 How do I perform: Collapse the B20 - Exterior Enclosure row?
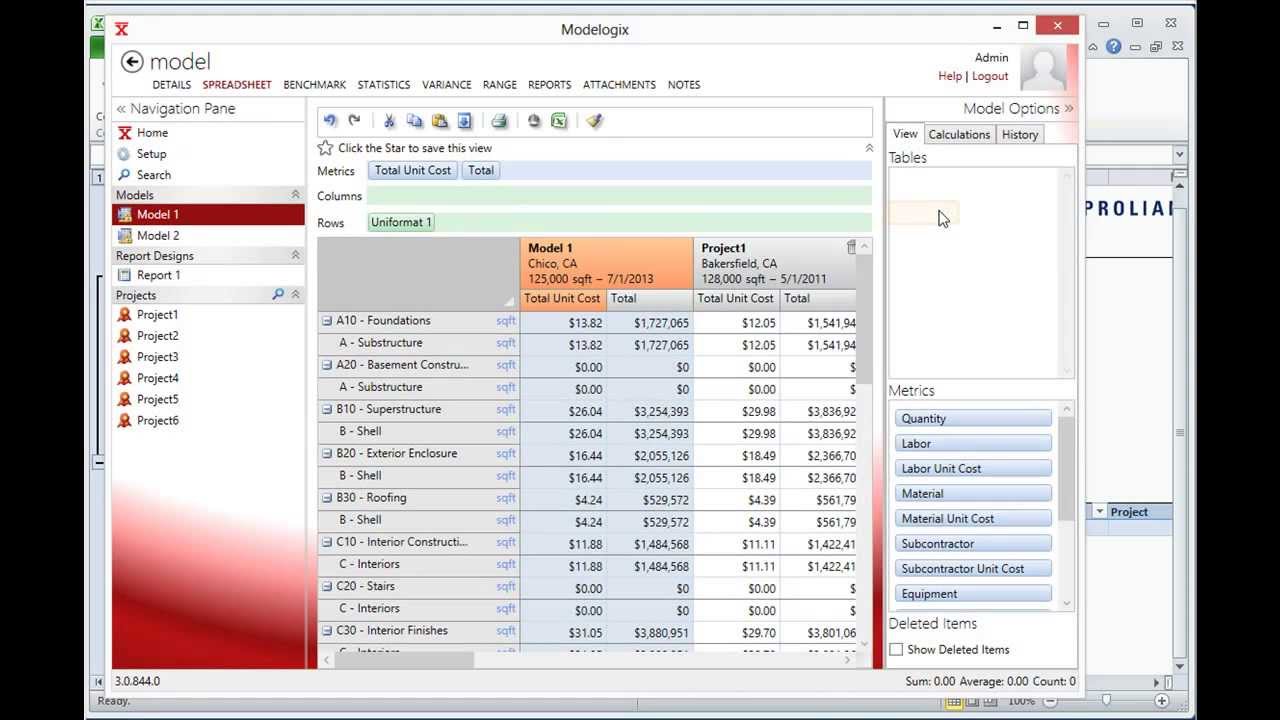[x=326, y=453]
